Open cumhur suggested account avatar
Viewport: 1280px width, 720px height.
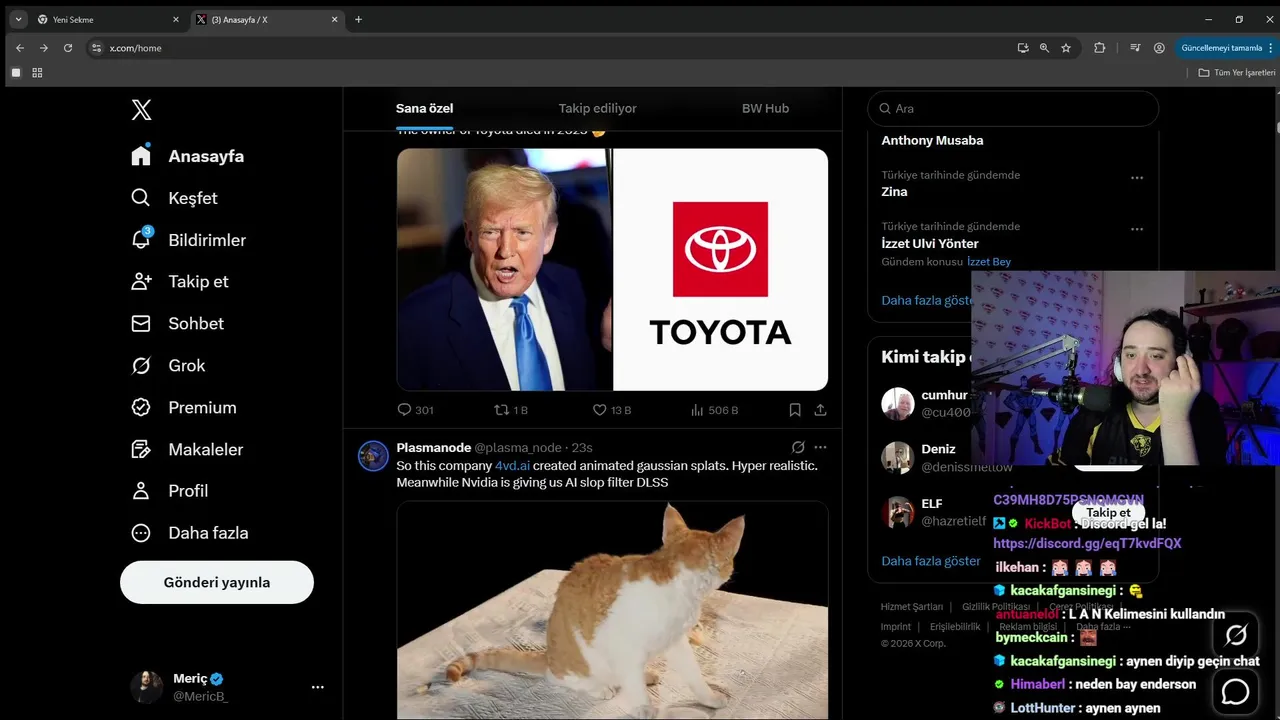click(x=898, y=404)
